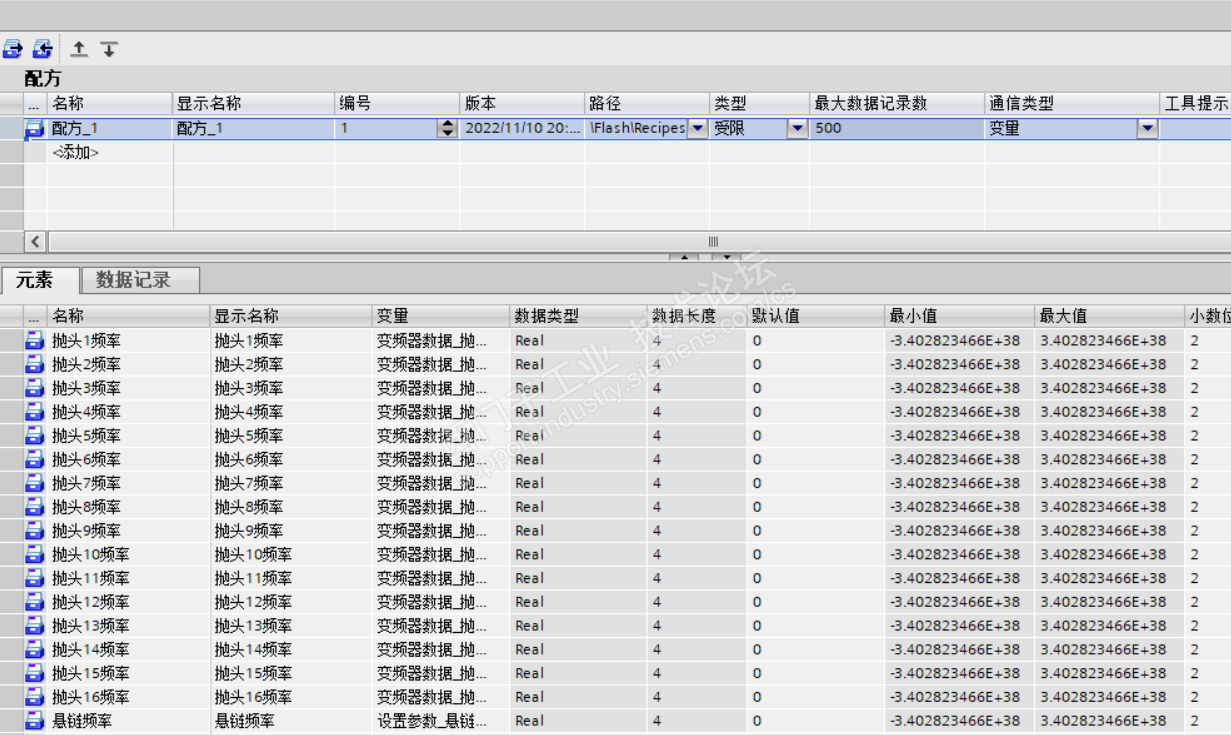Click the icon of element 抛头7频率
Viewport: 1231px width, 735px height.
point(35,483)
